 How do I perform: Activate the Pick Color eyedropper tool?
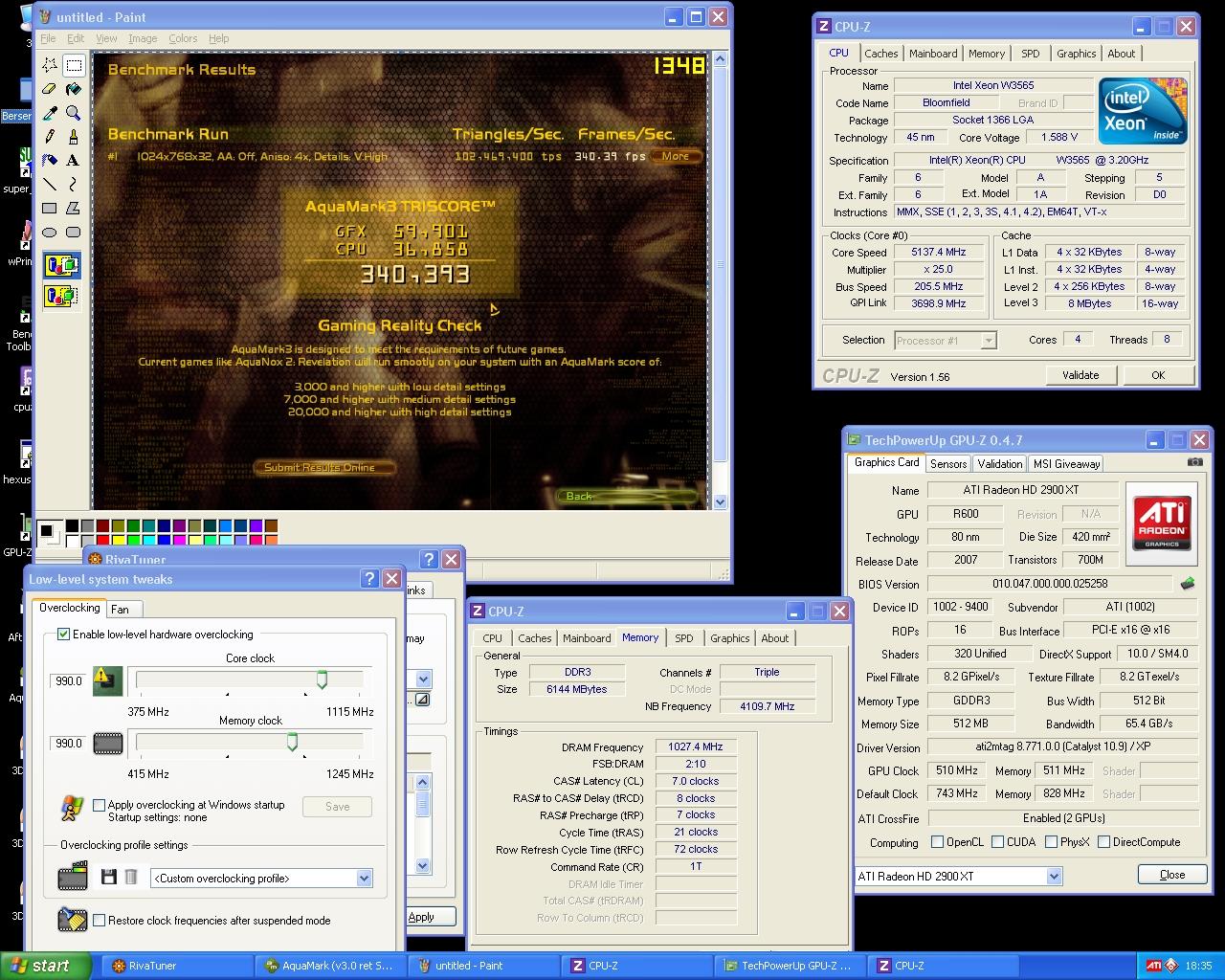point(50,113)
